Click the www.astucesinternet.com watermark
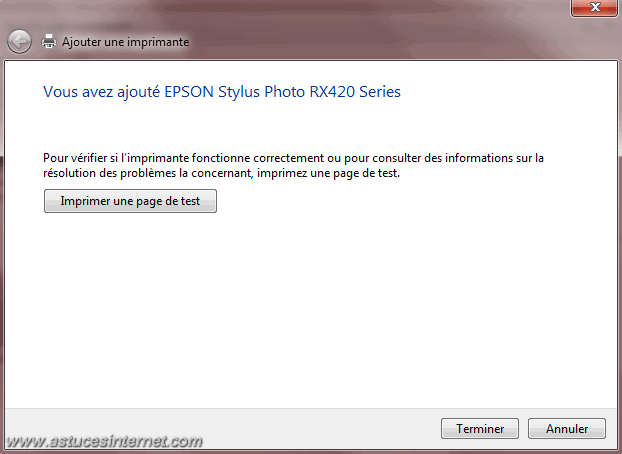 (104, 441)
